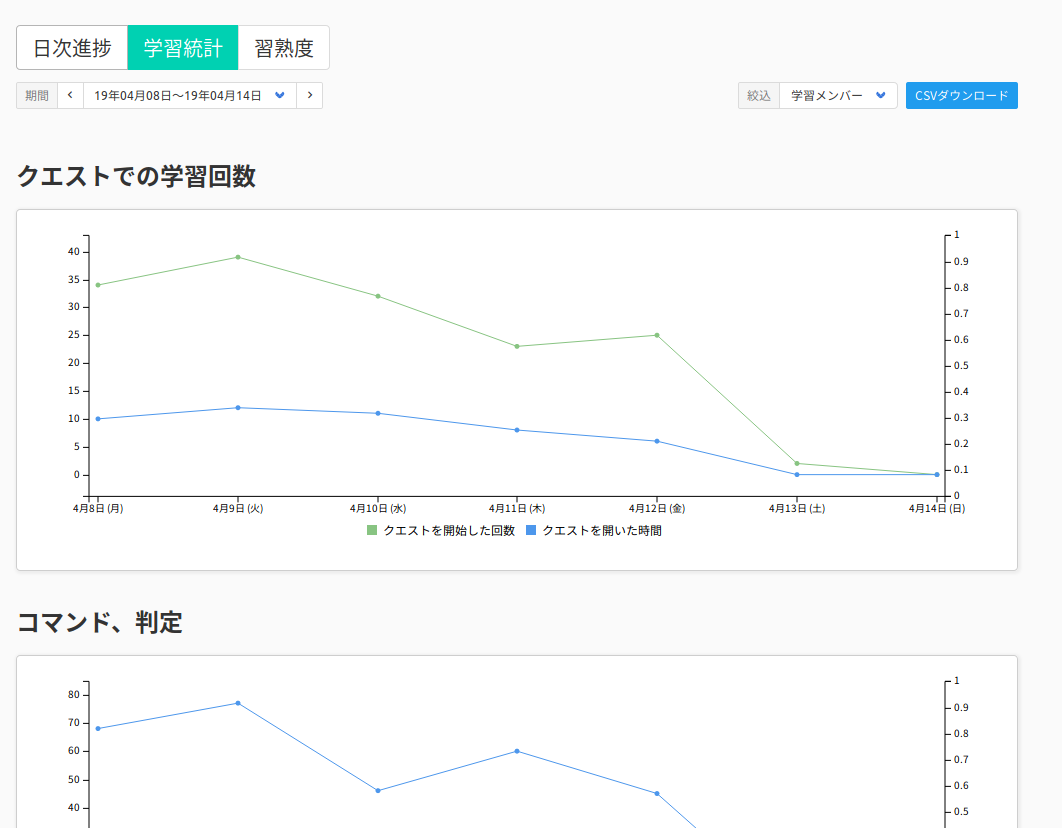Click the 4月13日 (土) axis label

796,508
